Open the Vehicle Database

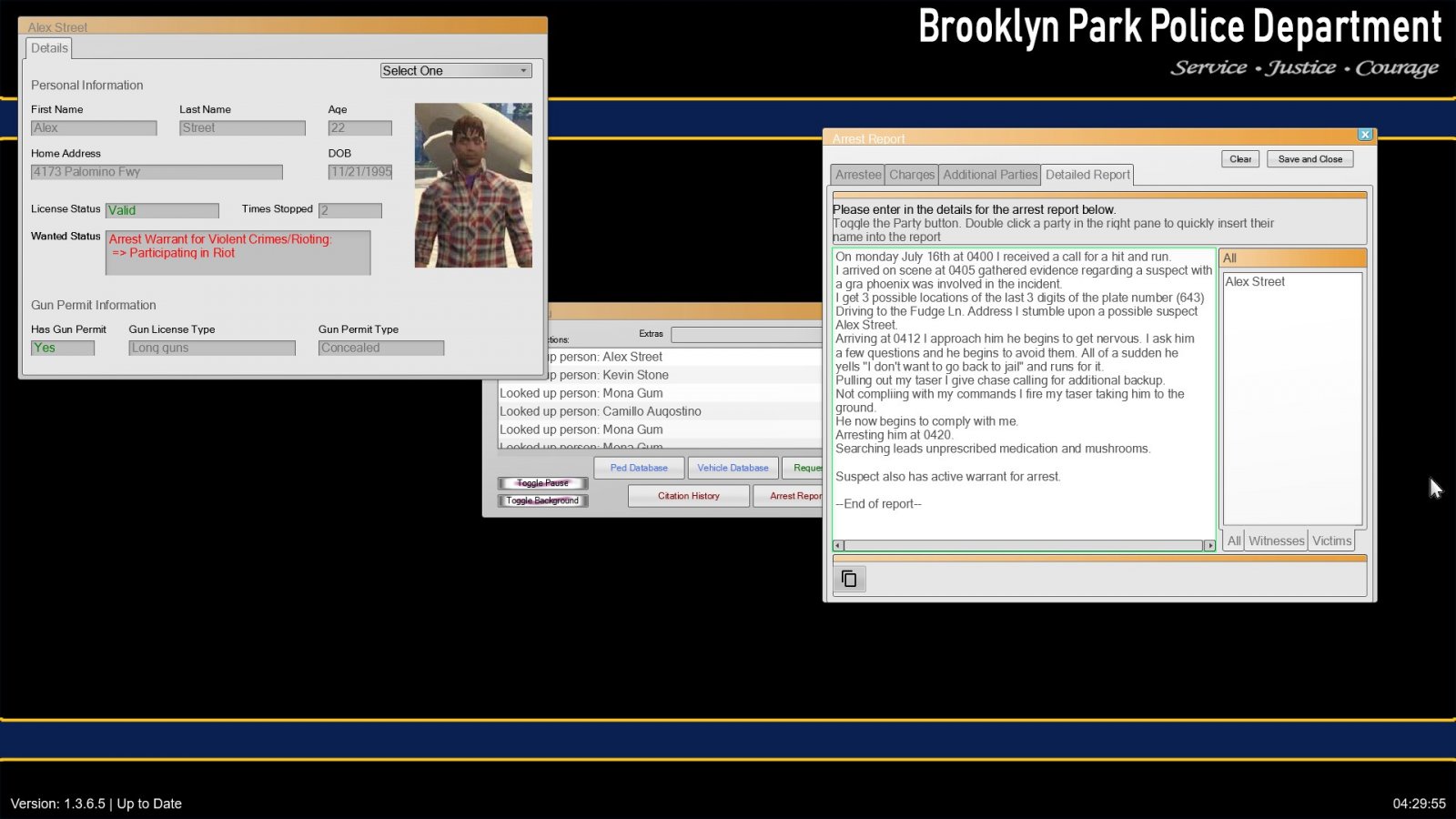click(x=733, y=468)
